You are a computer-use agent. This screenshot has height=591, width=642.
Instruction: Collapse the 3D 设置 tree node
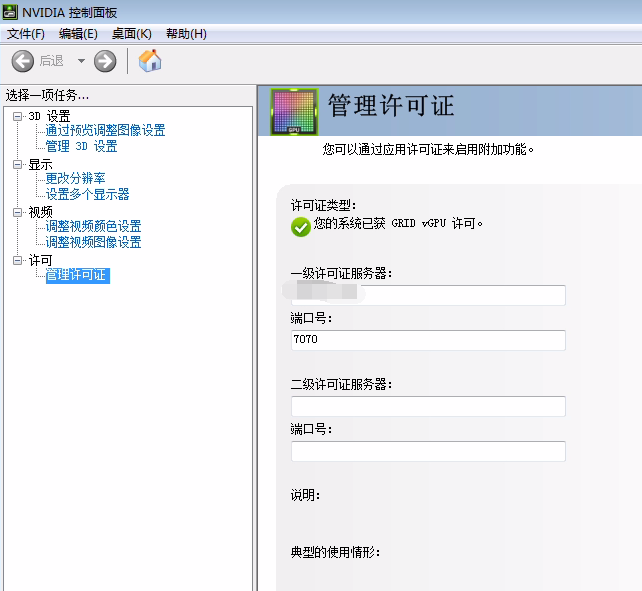click(17, 116)
